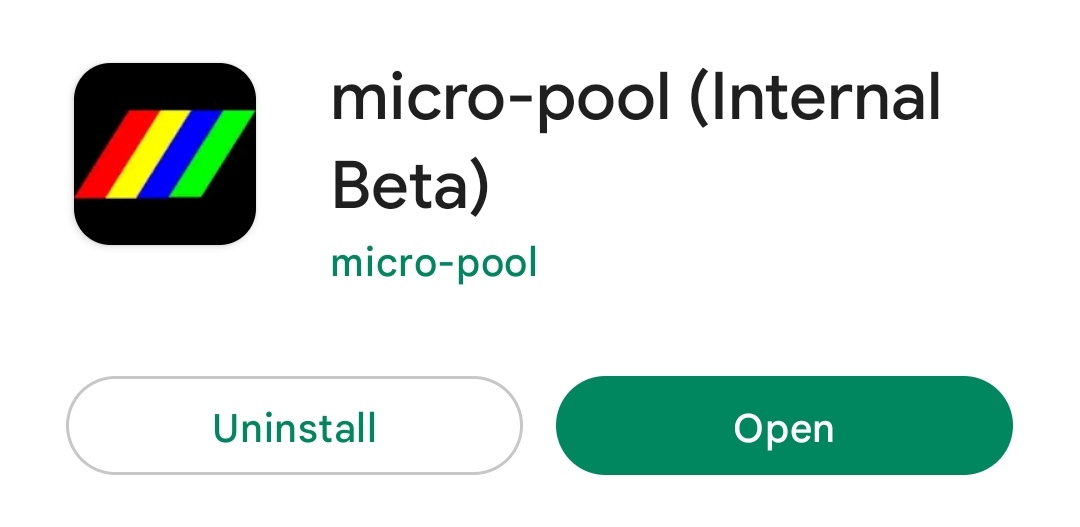
Task: View the developer page under the title
Action: [x=434, y=263]
